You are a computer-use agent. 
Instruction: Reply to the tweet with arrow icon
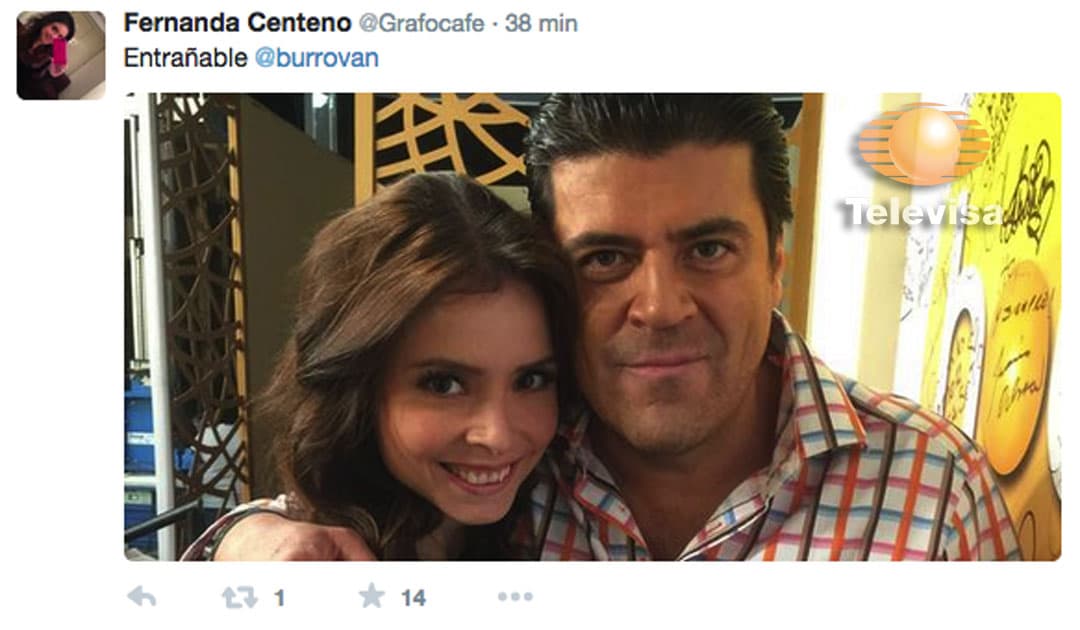143,596
